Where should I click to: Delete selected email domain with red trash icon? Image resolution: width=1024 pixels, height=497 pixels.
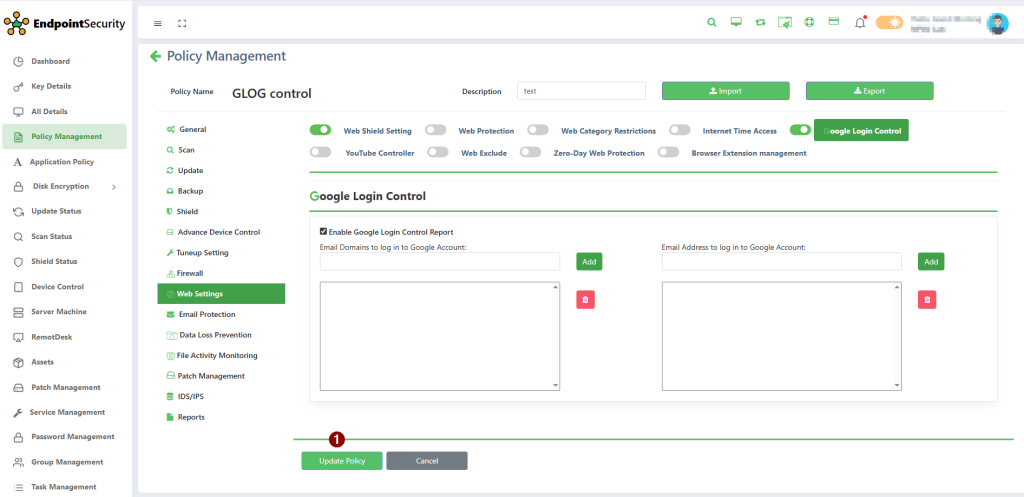[x=586, y=299]
